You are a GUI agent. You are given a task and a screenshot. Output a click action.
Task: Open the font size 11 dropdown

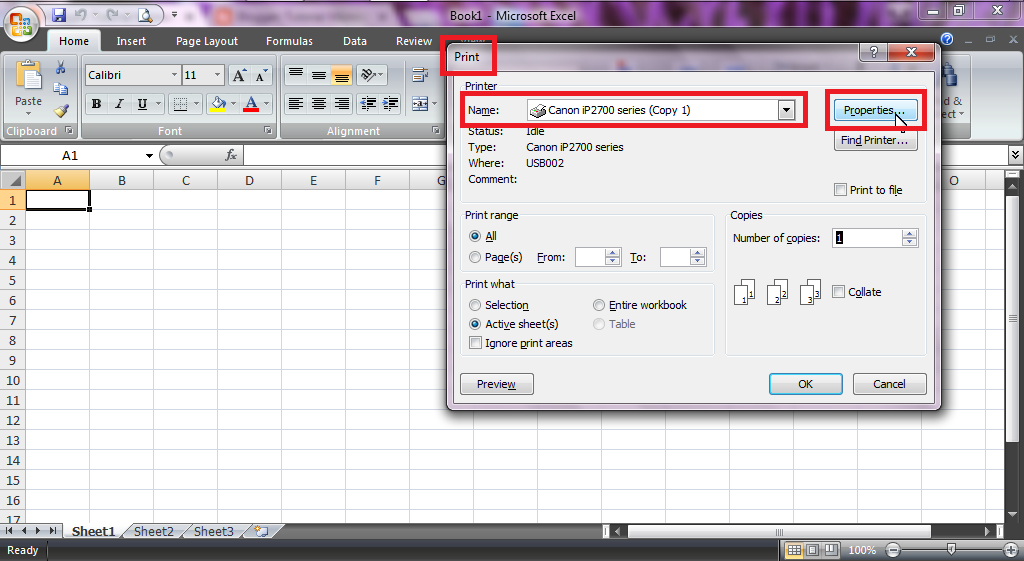(x=217, y=75)
